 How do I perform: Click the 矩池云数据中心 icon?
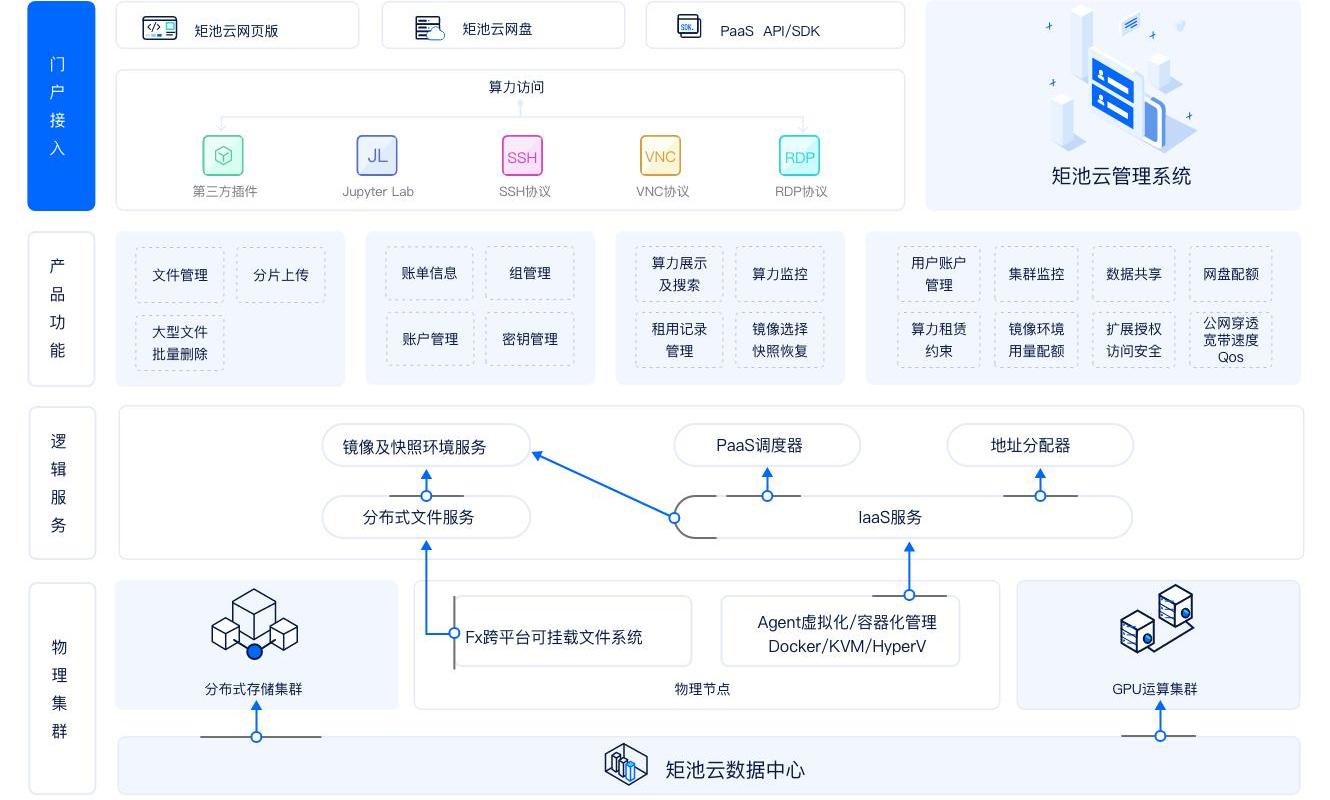[626, 766]
